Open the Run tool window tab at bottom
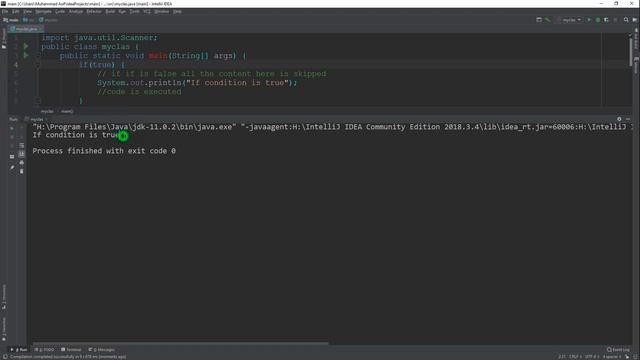This screenshot has height=360, width=640. pyautogui.click(x=19, y=350)
